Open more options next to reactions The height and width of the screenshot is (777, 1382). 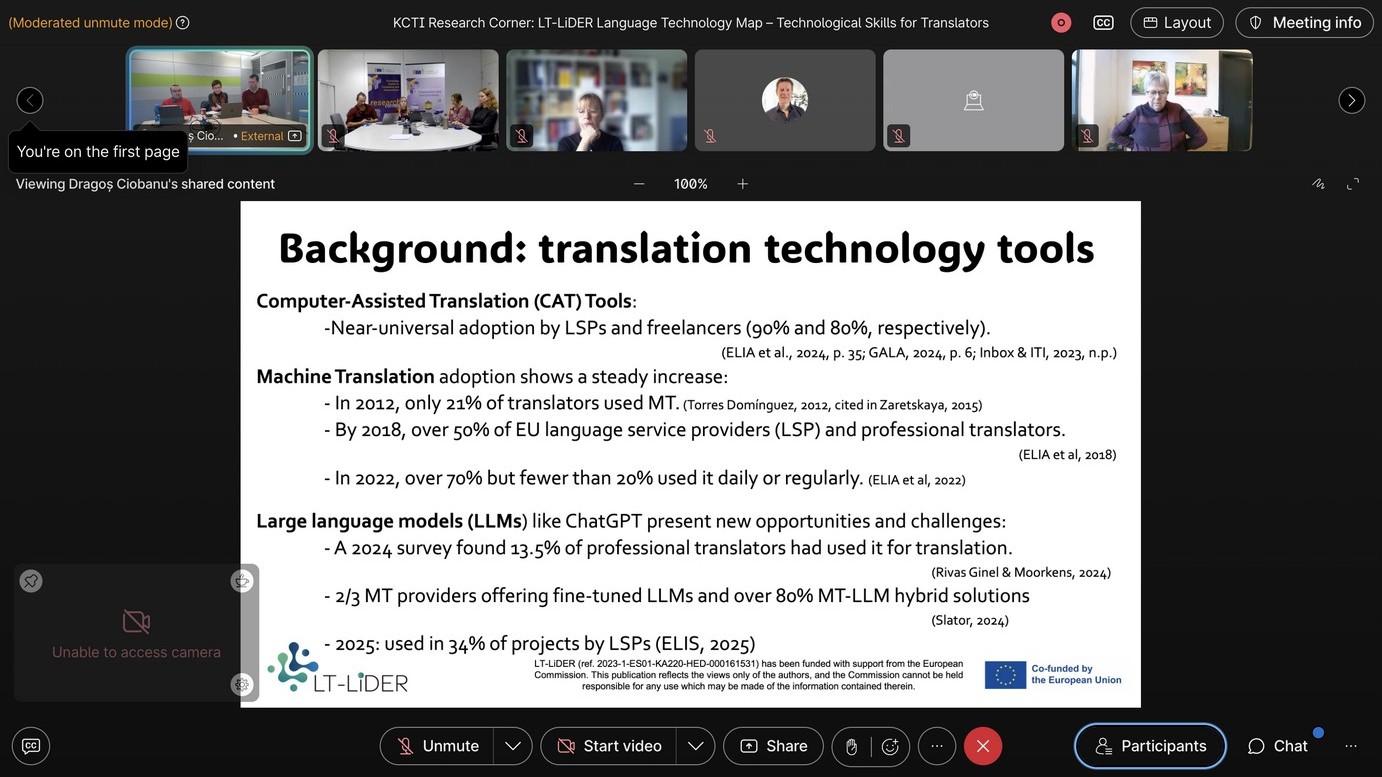[937, 746]
